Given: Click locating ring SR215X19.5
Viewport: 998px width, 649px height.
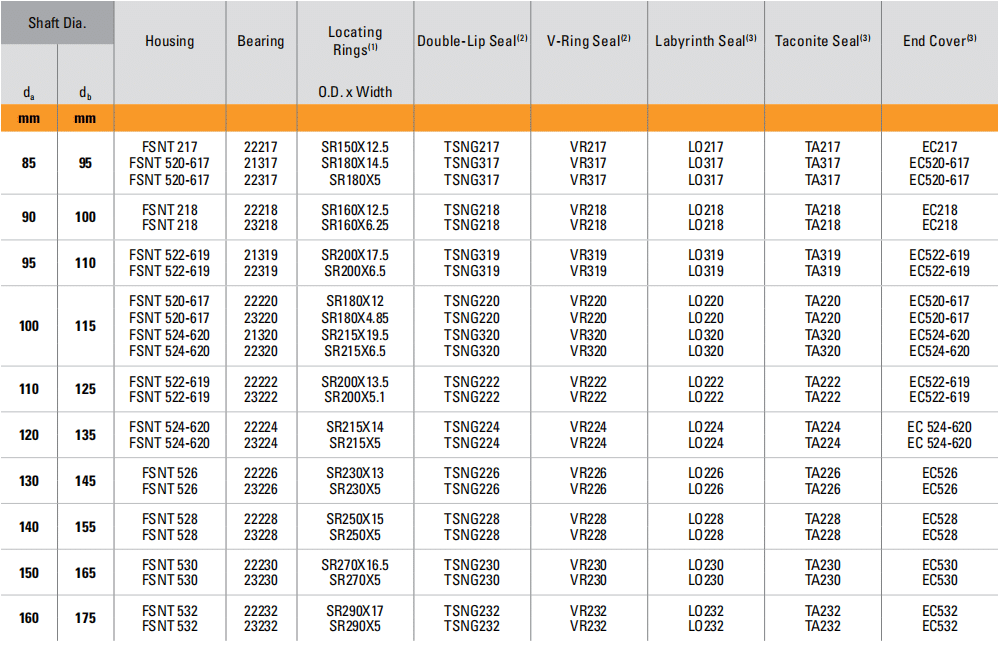Looking at the screenshot, I should point(355,335).
